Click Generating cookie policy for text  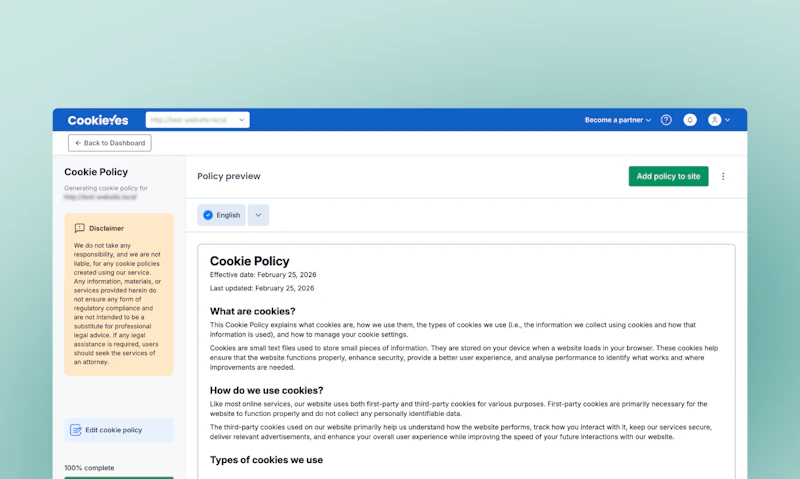[x=106, y=188]
